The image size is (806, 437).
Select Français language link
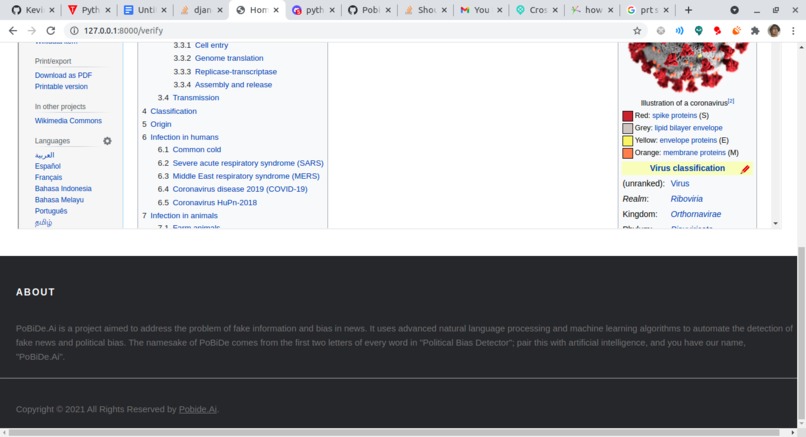[x=48, y=177]
